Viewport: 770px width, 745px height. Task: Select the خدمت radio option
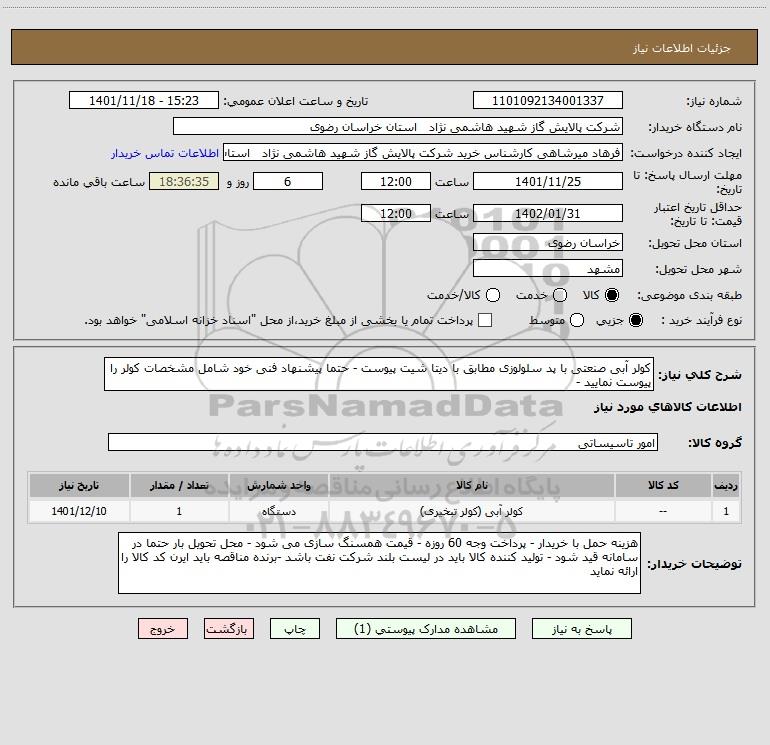559,295
